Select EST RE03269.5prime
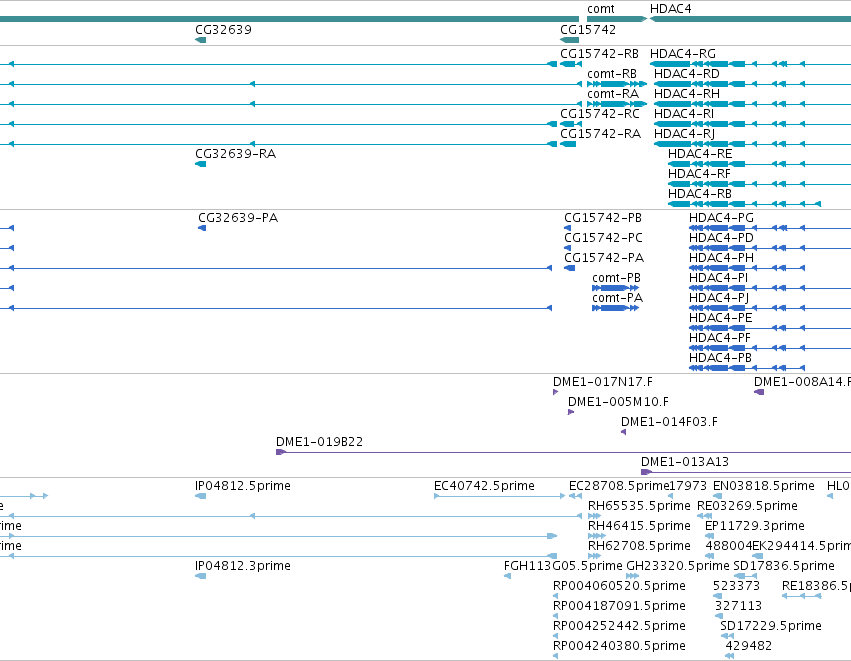 (747, 507)
